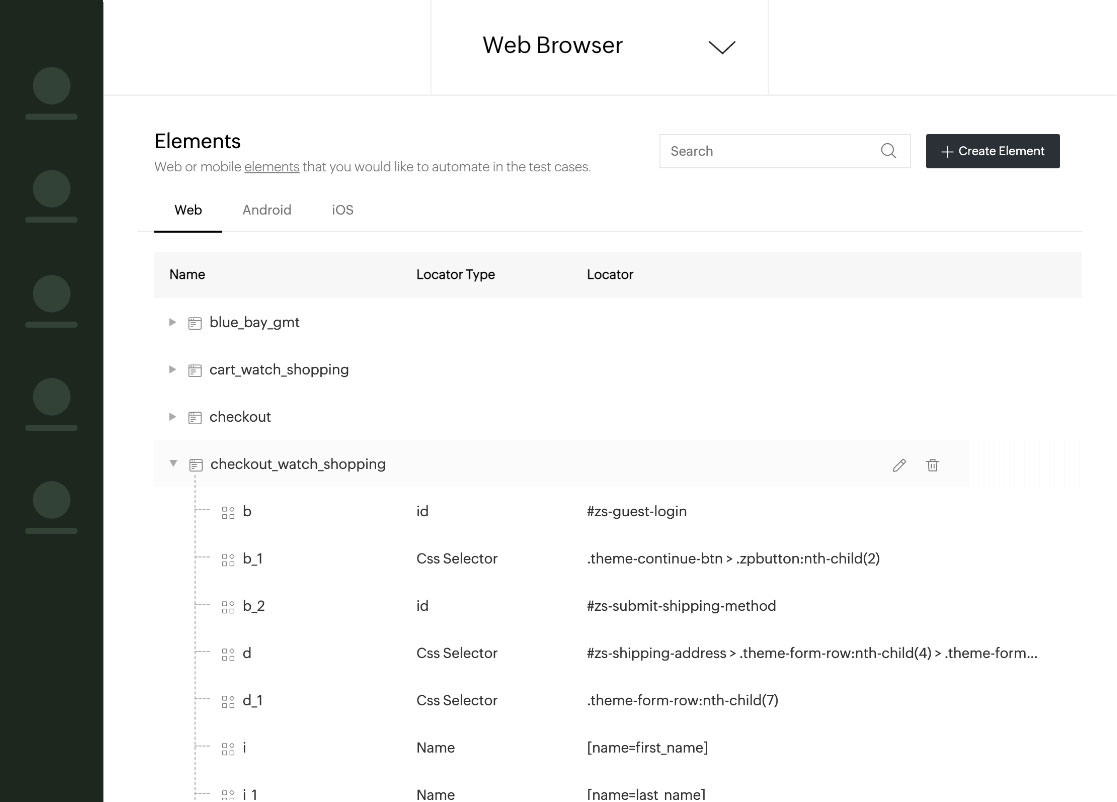Switch to the iOS tab
Viewport: 1117px width, 802px height.
coord(343,210)
